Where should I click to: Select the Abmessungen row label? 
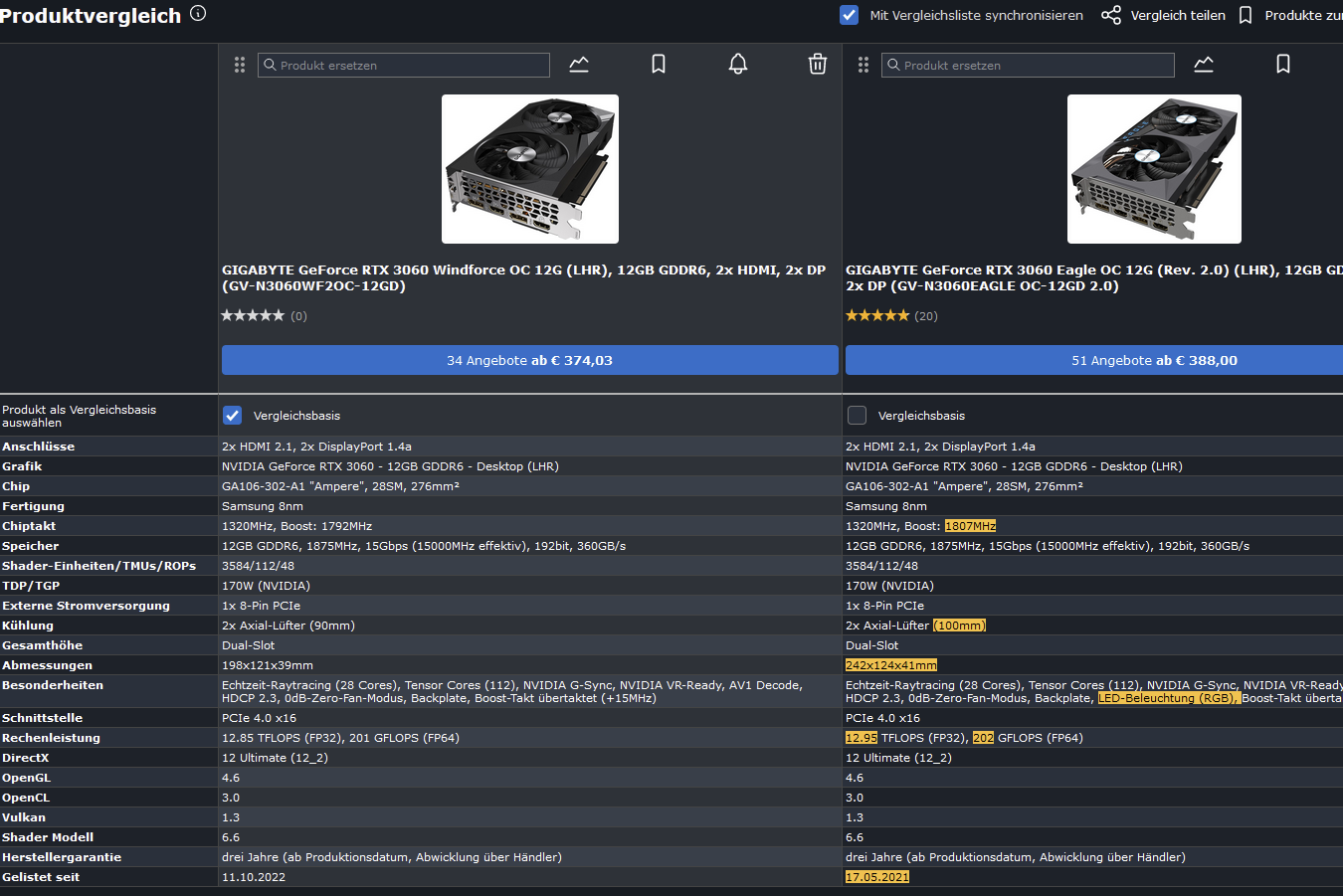click(x=47, y=665)
